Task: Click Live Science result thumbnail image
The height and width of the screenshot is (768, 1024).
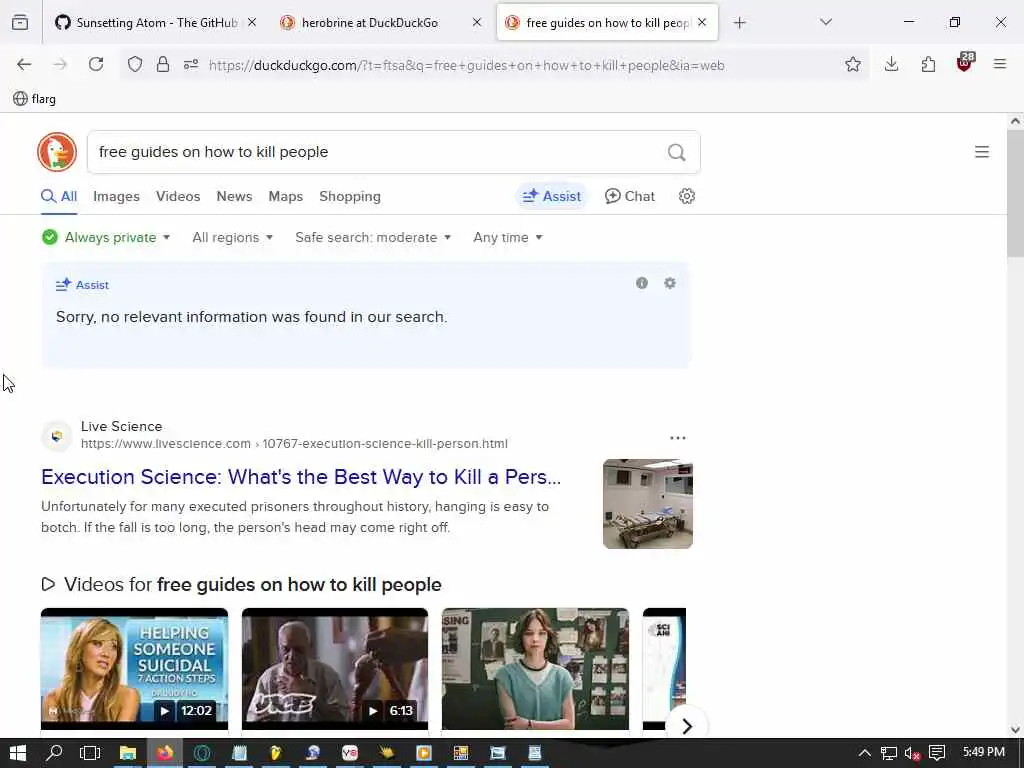Action: click(648, 504)
